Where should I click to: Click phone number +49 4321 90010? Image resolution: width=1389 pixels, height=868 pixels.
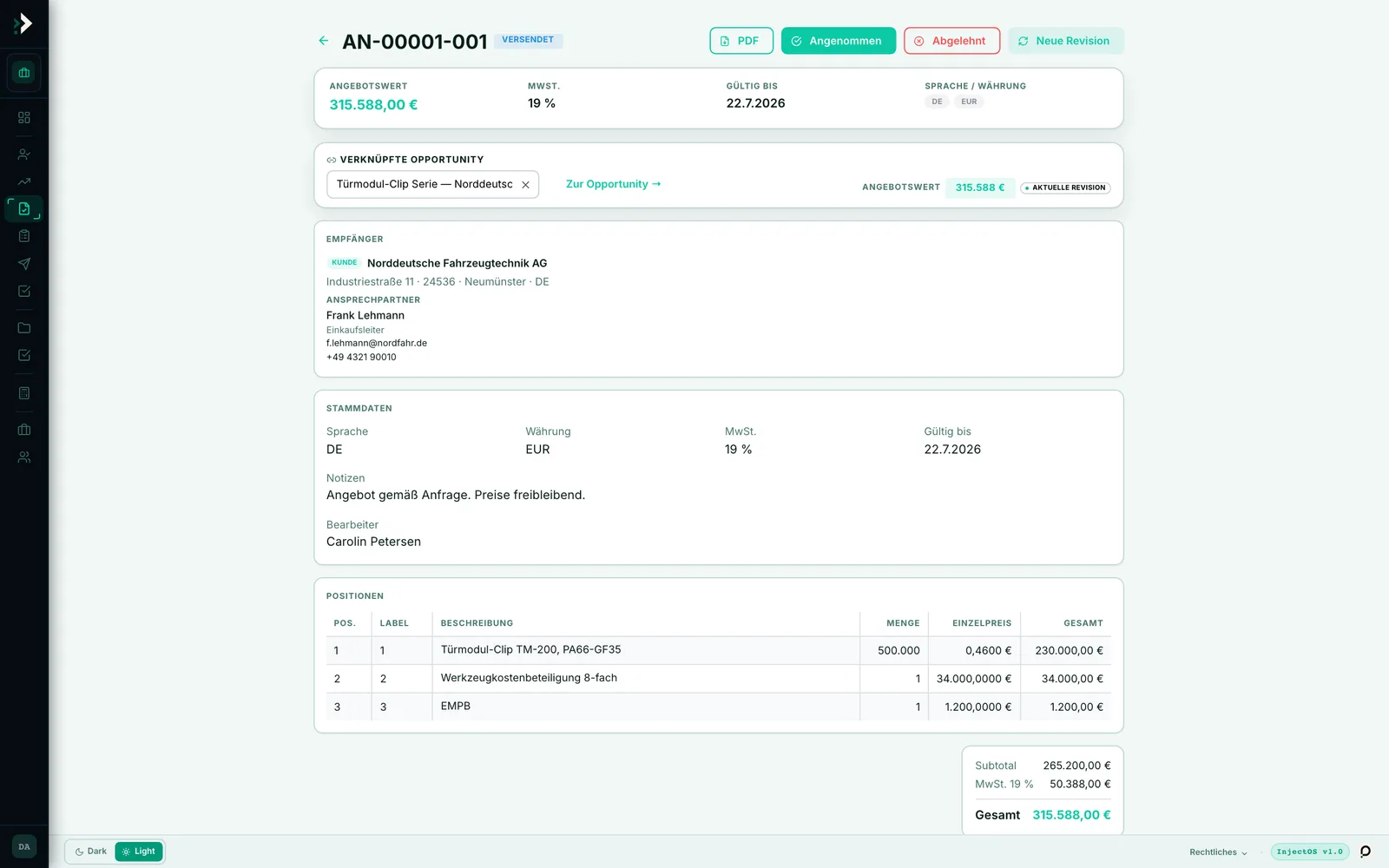point(361,357)
